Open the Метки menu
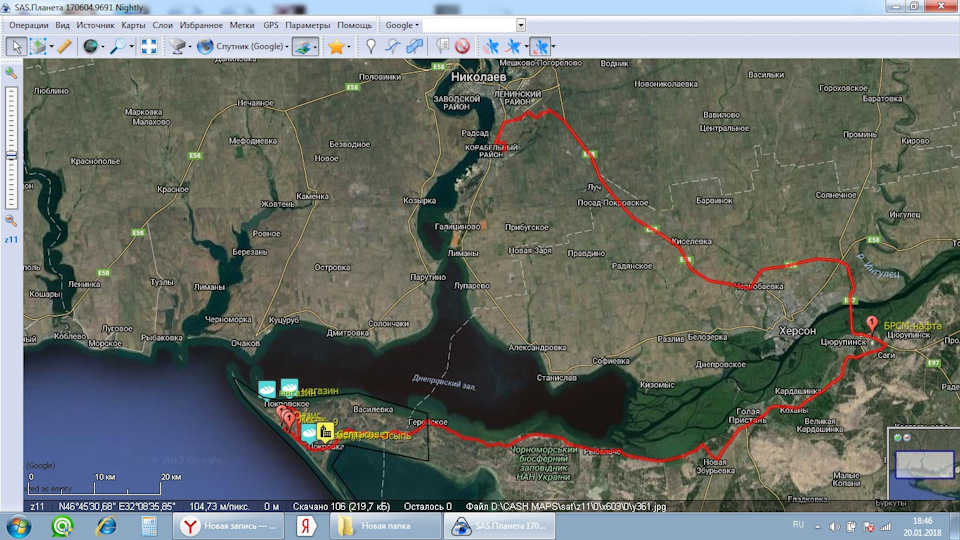Screen dimensions: 960x540 click(x=242, y=25)
